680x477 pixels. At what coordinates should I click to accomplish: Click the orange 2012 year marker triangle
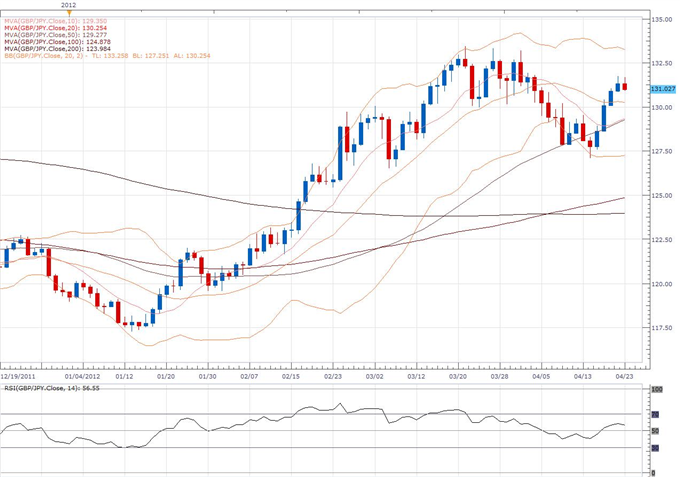pyautogui.click(x=68, y=13)
